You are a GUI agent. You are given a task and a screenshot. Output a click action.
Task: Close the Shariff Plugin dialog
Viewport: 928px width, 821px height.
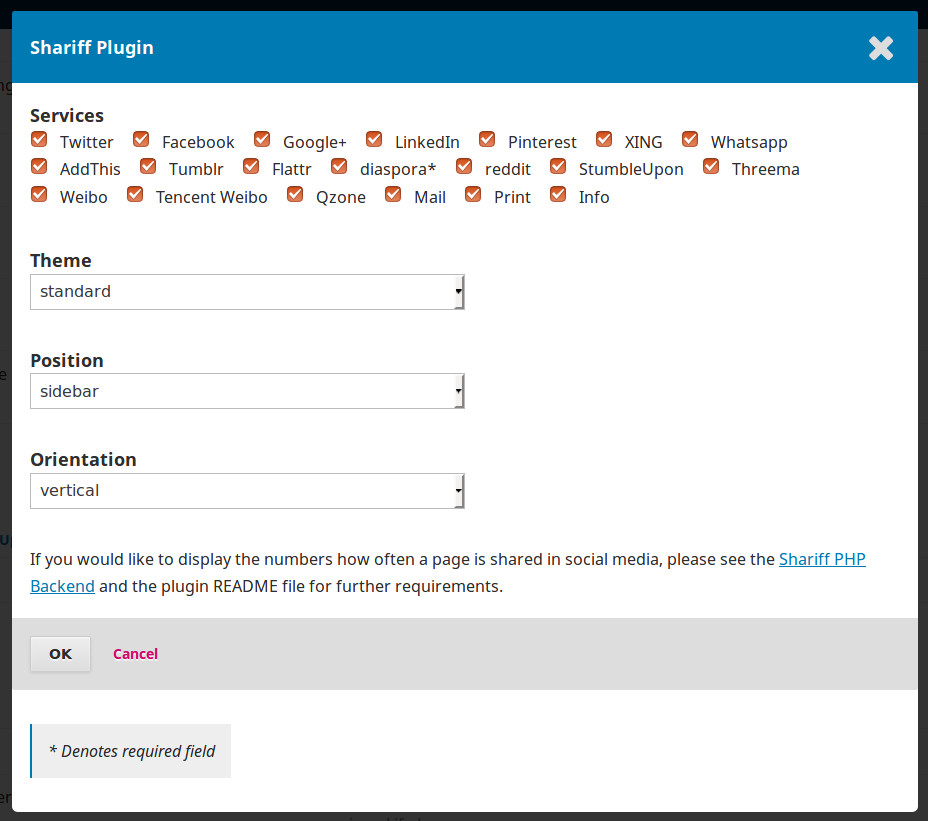pos(881,48)
